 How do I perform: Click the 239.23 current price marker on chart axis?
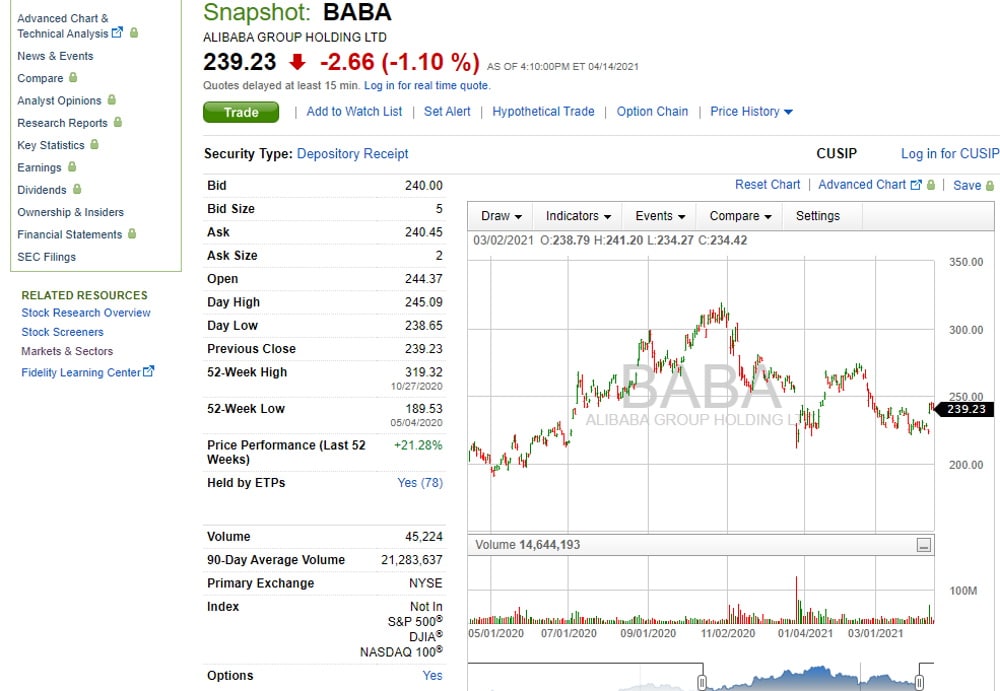964,409
